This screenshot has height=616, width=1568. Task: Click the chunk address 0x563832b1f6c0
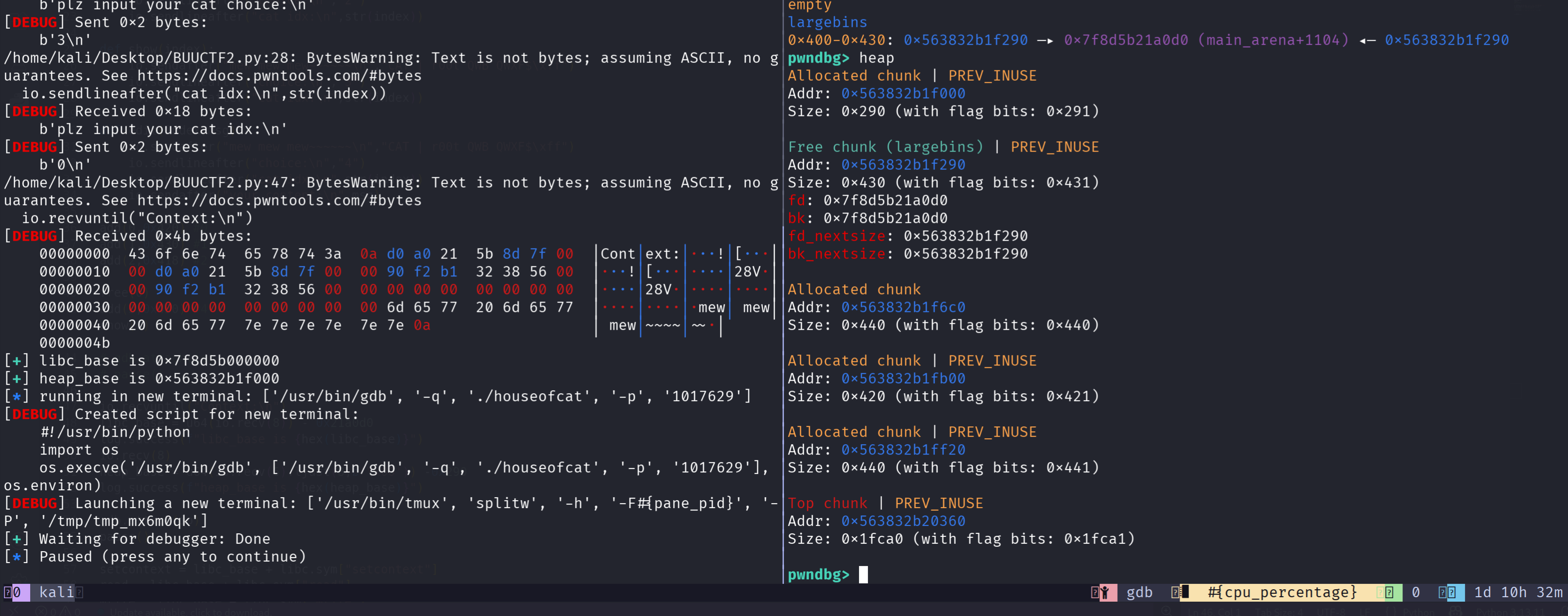pyautogui.click(x=903, y=308)
